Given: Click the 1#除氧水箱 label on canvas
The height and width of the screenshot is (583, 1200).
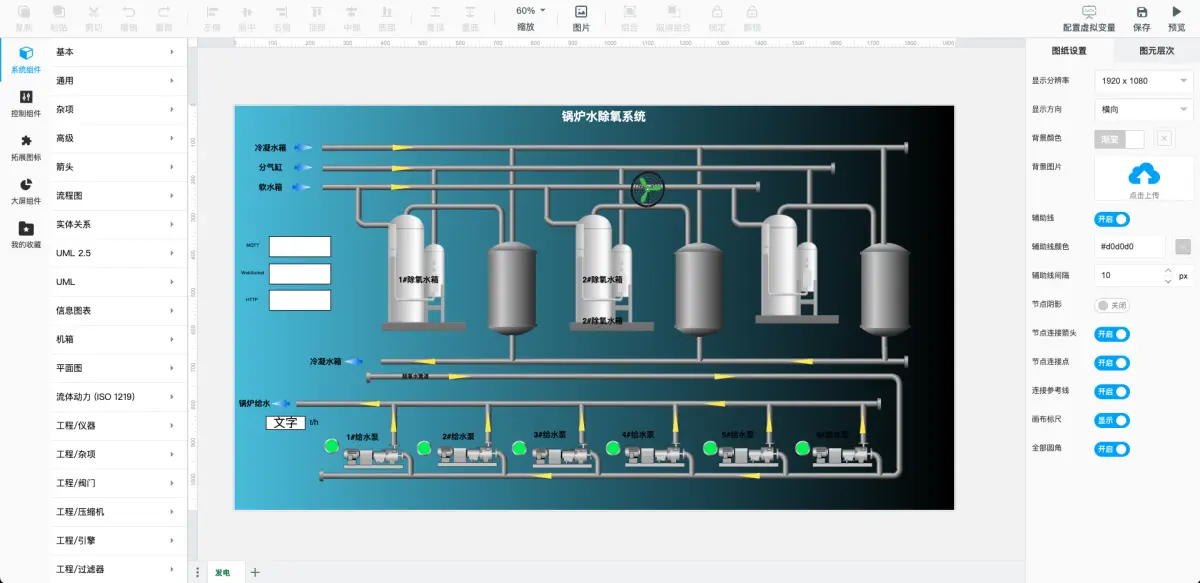Looking at the screenshot, I should tap(419, 280).
